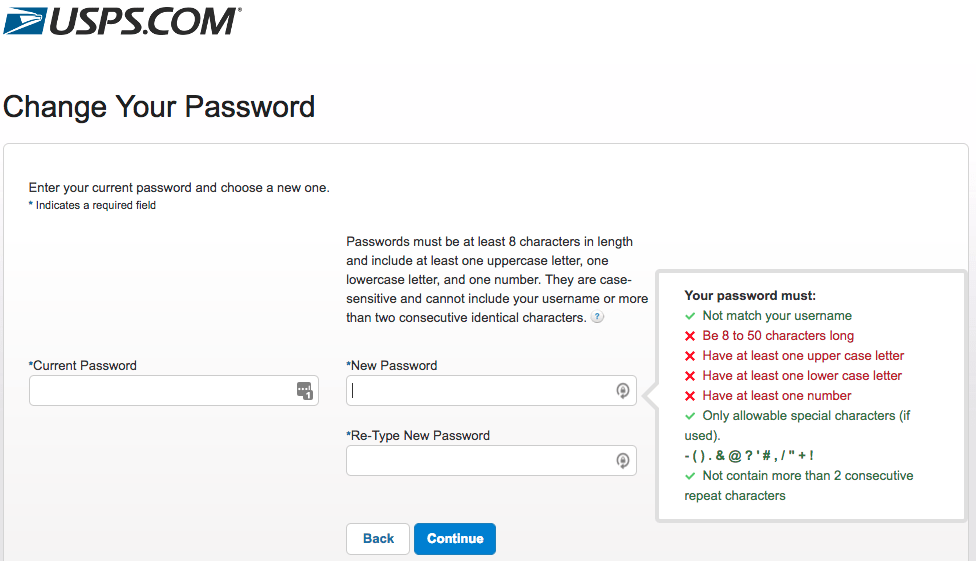
Task: Click the "Your password must:" tooltip title
Action: point(750,296)
